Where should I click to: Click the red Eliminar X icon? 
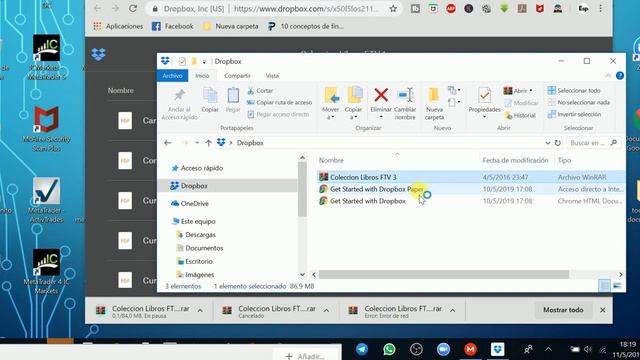point(381,95)
